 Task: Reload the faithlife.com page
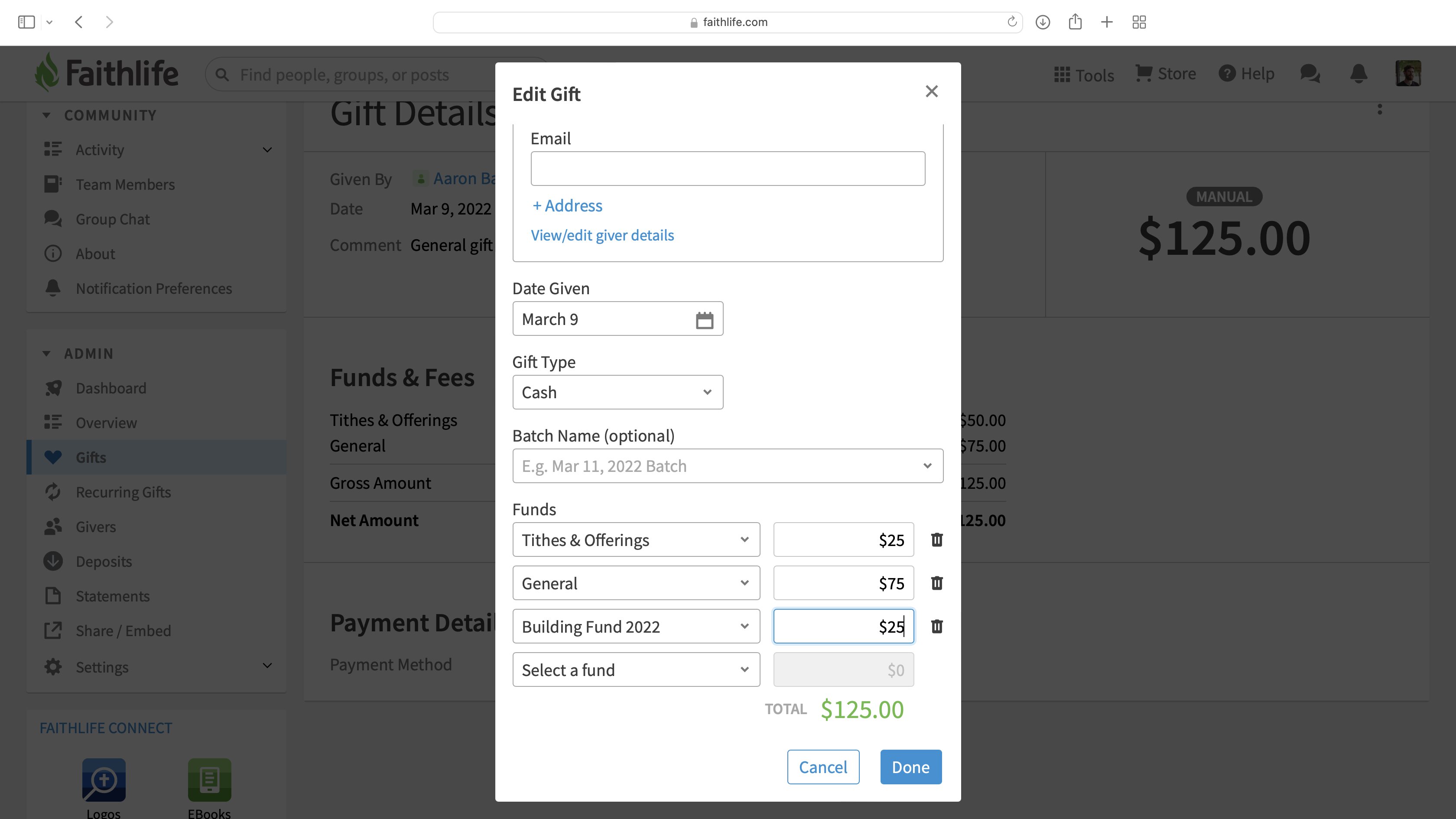point(1012,22)
